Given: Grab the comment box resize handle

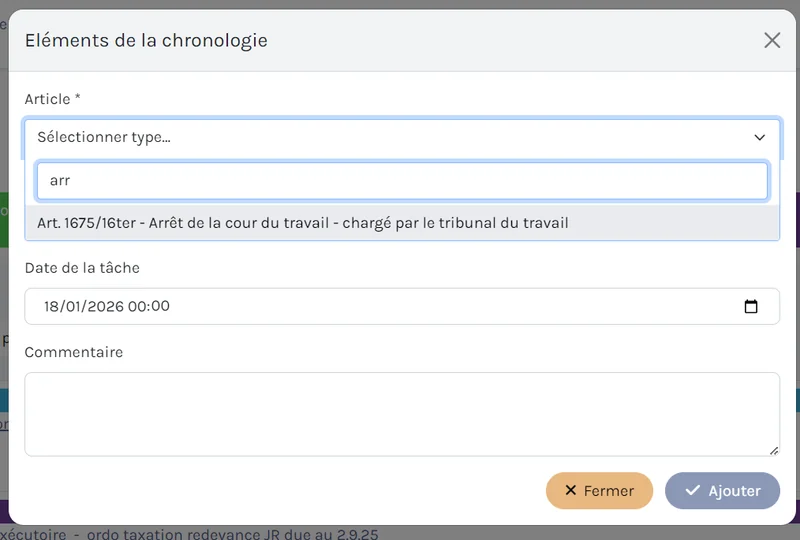Looking at the screenshot, I should tap(774, 451).
